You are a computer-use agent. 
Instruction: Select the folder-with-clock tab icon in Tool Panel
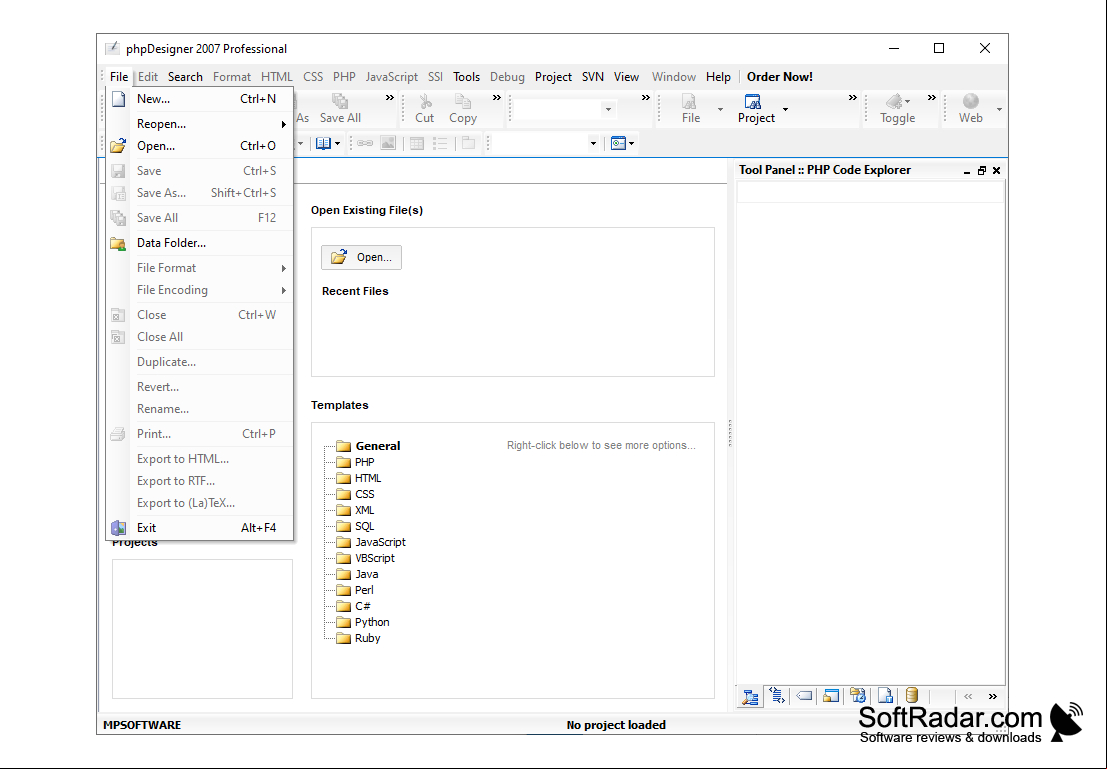(x=858, y=696)
